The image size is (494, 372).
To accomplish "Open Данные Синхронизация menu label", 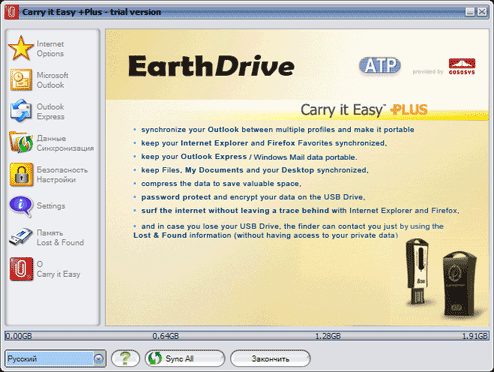I will tap(65, 143).
